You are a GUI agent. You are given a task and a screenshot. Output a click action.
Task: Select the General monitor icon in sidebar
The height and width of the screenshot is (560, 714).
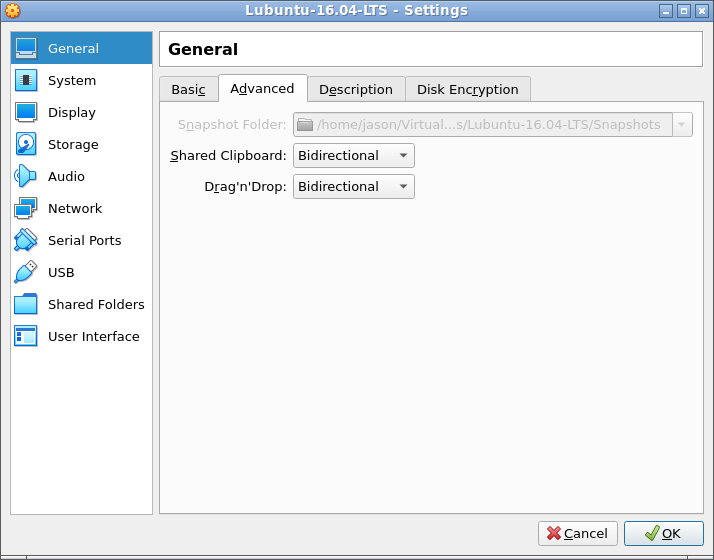26,48
